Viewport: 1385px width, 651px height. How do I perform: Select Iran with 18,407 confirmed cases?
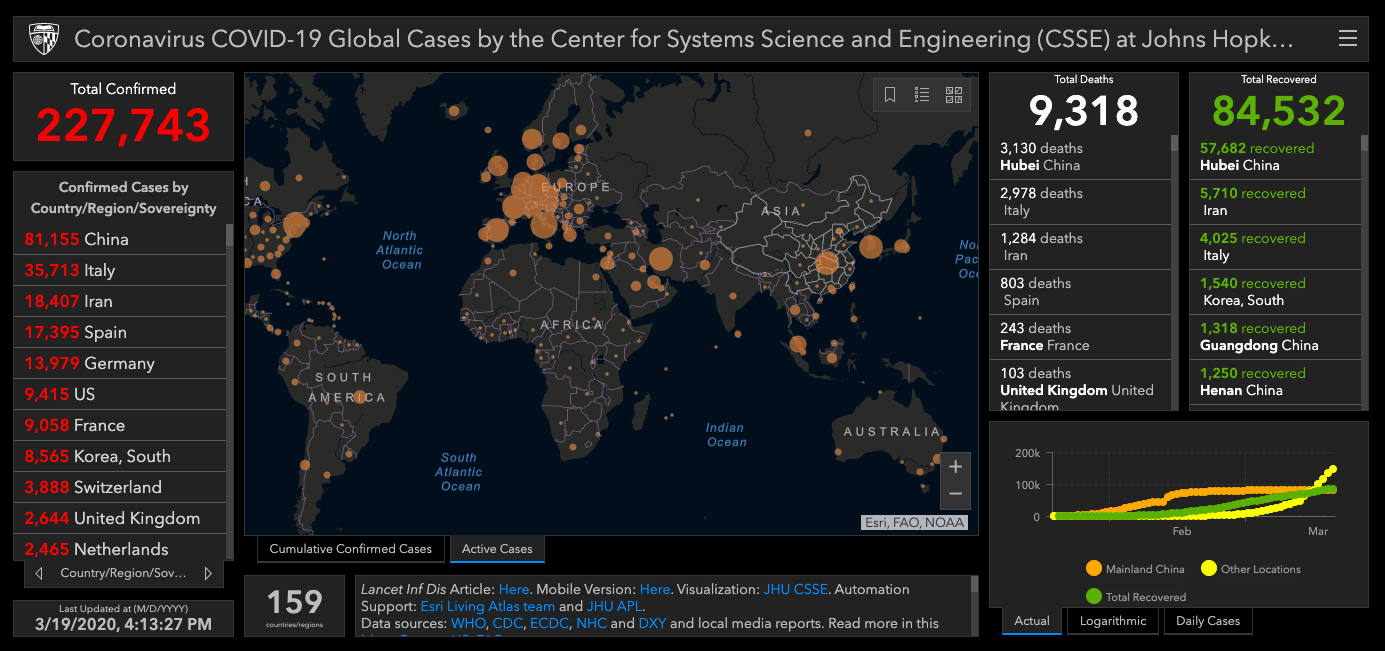click(120, 301)
